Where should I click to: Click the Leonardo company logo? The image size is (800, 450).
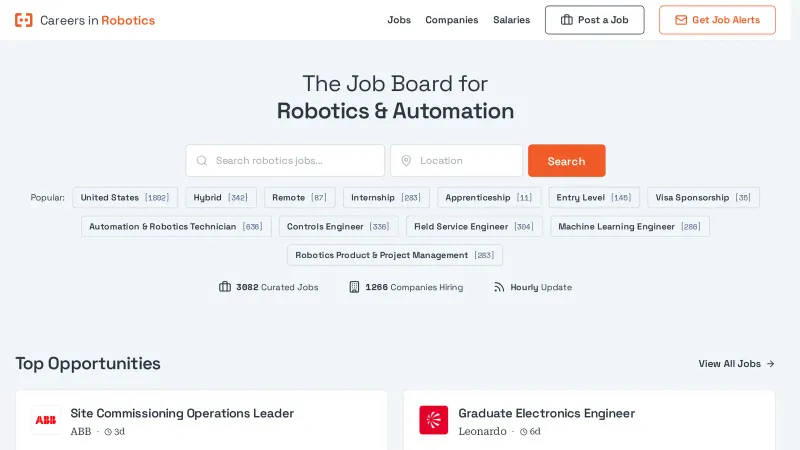pyautogui.click(x=433, y=420)
